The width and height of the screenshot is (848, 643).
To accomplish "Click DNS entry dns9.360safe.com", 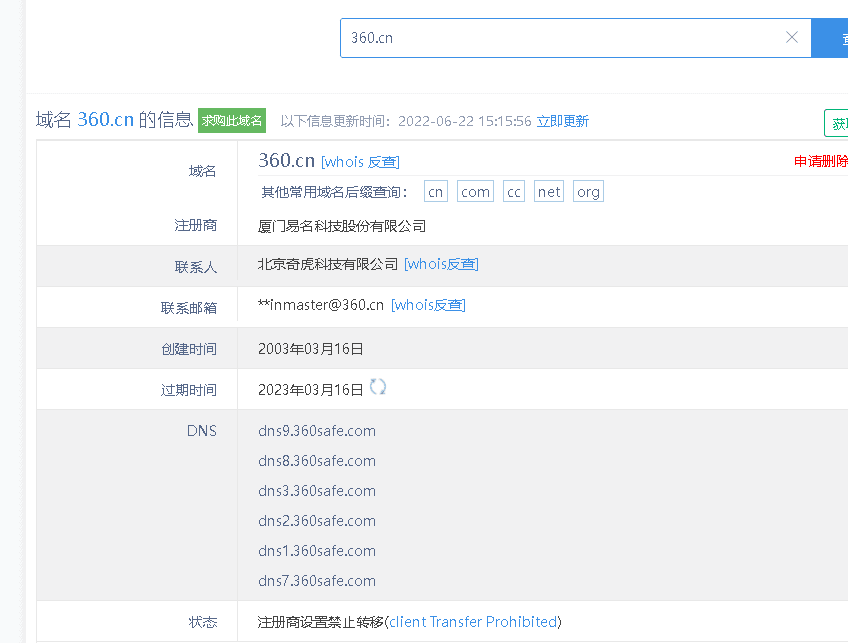I will point(317,431).
